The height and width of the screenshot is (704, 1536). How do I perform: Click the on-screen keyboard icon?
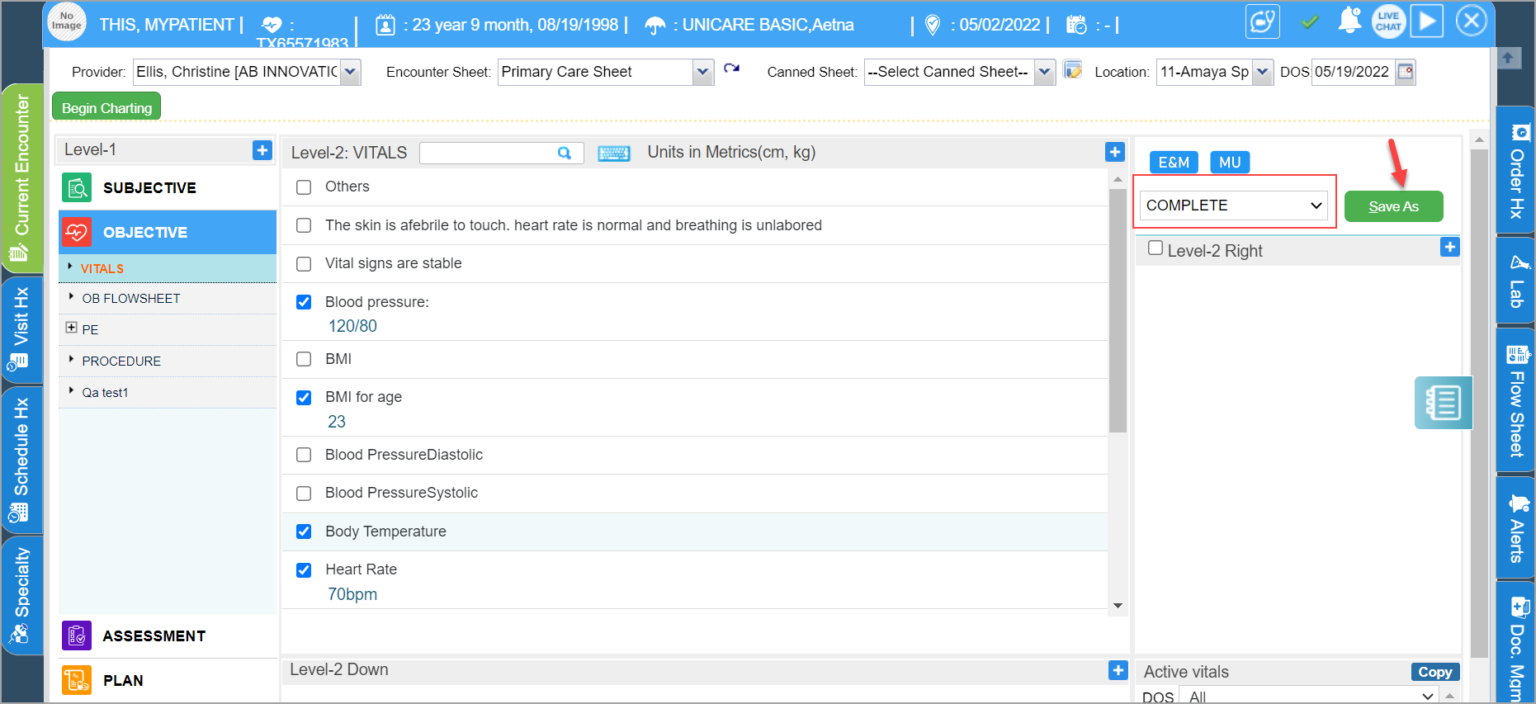click(614, 153)
